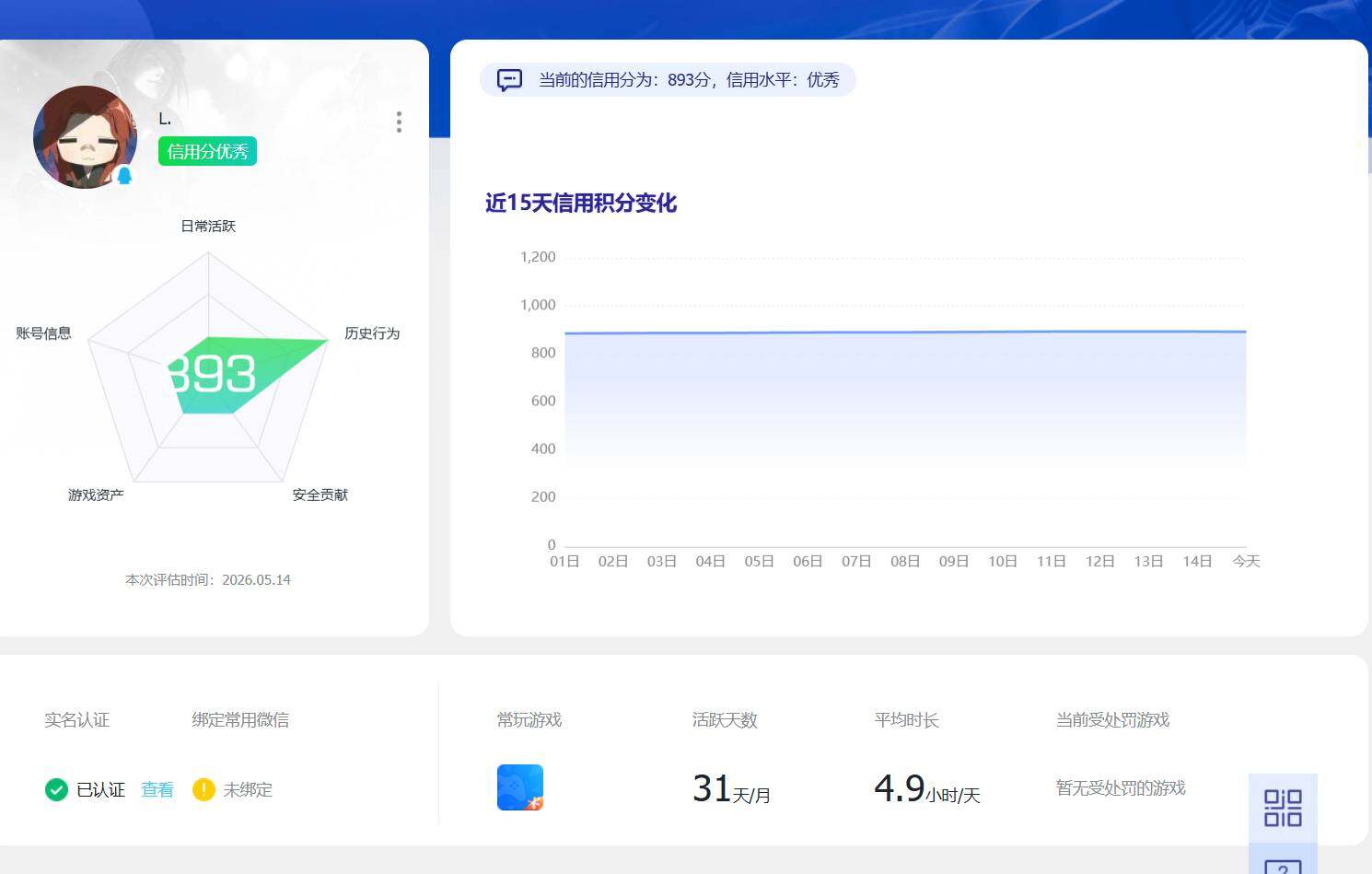This screenshot has width=1372, height=874.
Task: Click the 4.9小时/天 value
Action: pyautogui.click(x=927, y=788)
